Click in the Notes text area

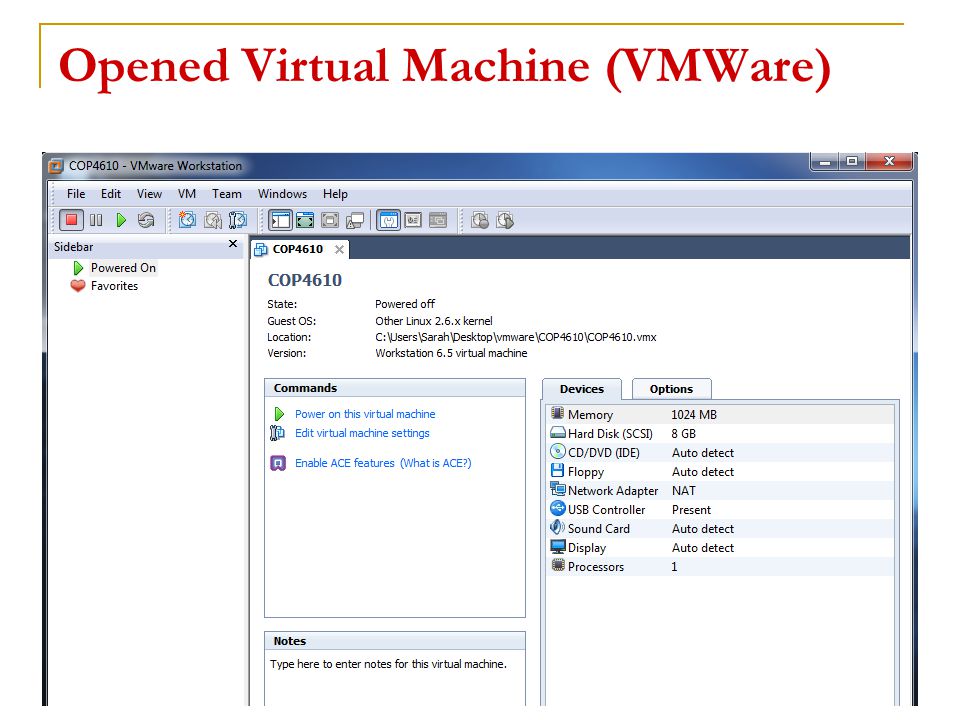[x=395, y=678]
